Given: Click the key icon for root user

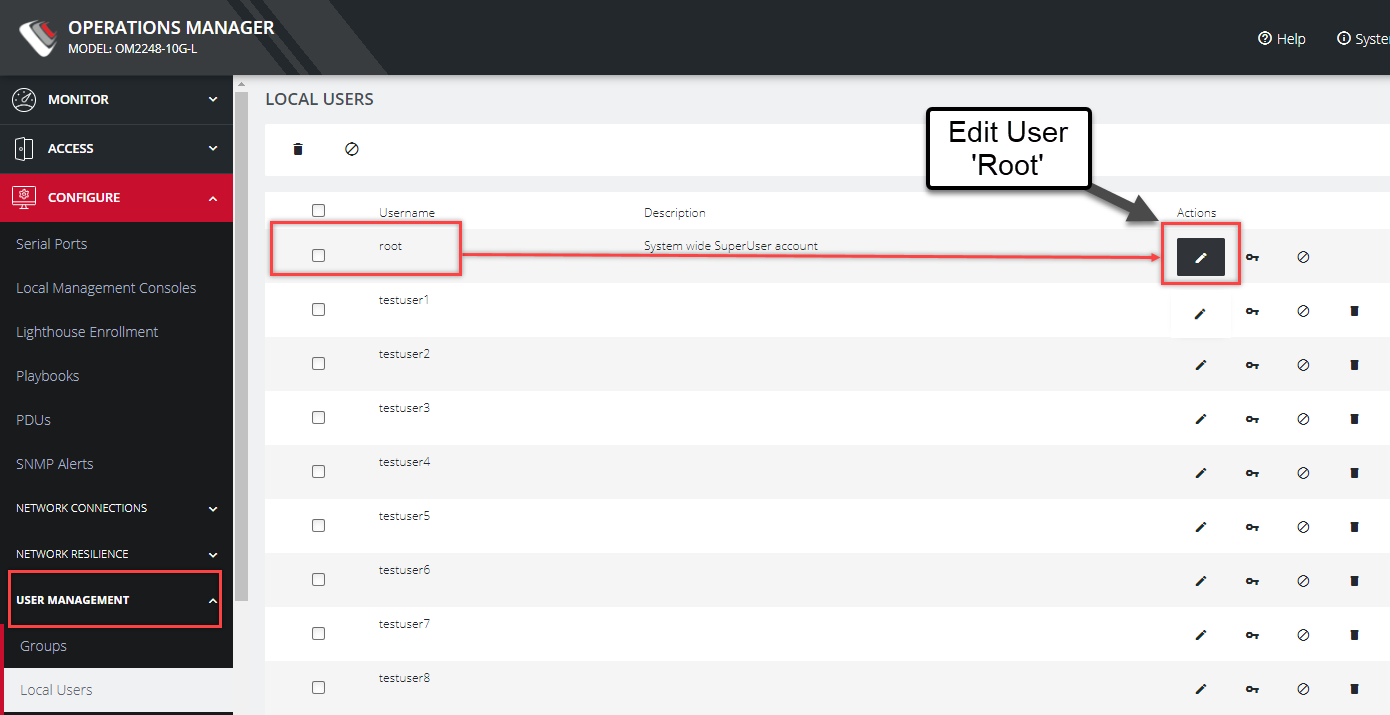Looking at the screenshot, I should (1252, 257).
